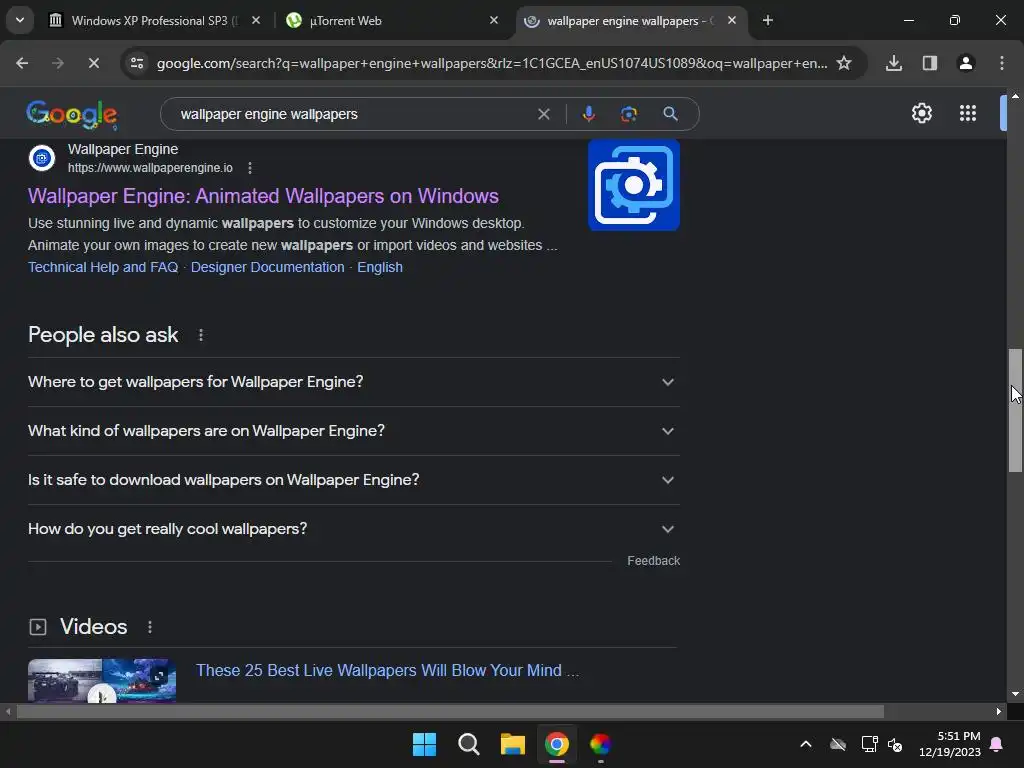This screenshot has width=1024, height=768.
Task: Click the horizontal scrollbar thumb
Action: coord(450,712)
